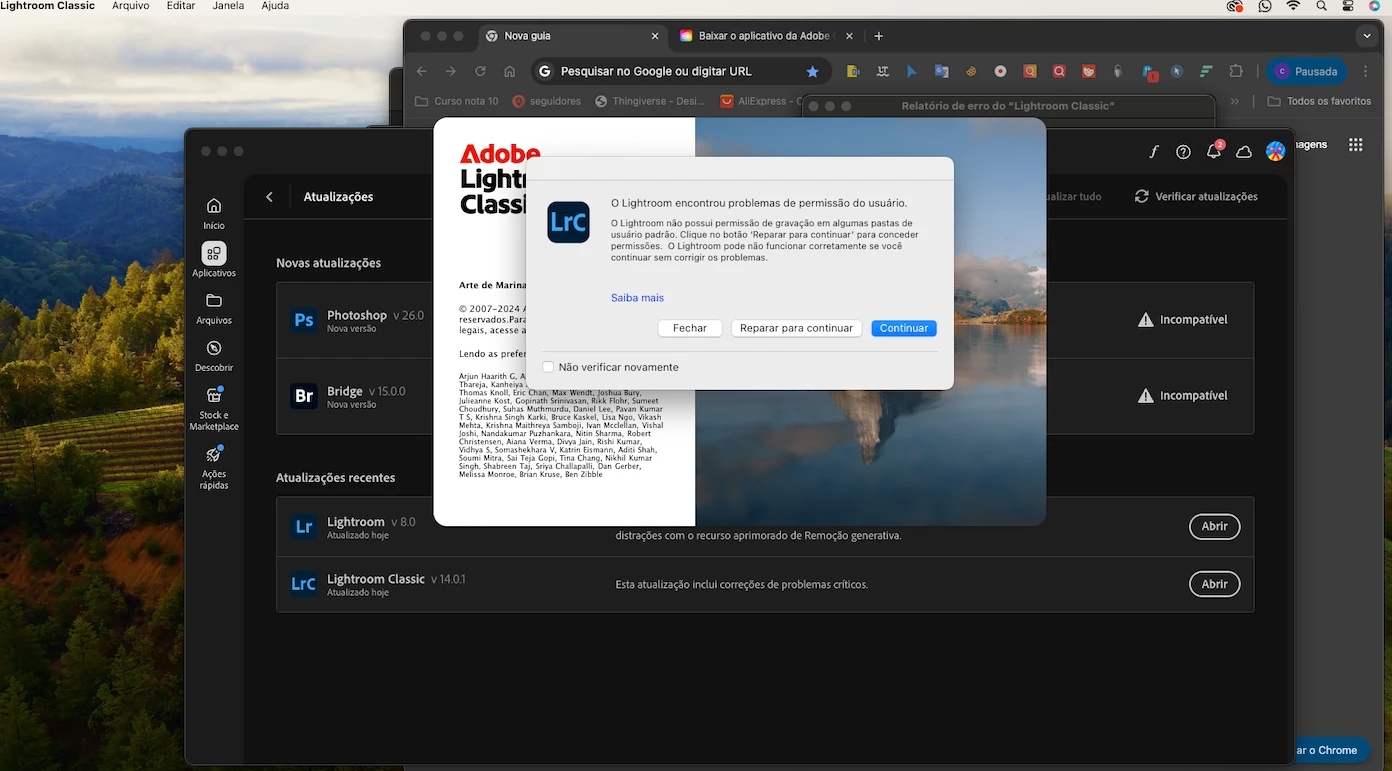Open Lightroom Classic v 14.0.1 with Abrir
The width and height of the screenshot is (1392, 771).
(x=1214, y=584)
